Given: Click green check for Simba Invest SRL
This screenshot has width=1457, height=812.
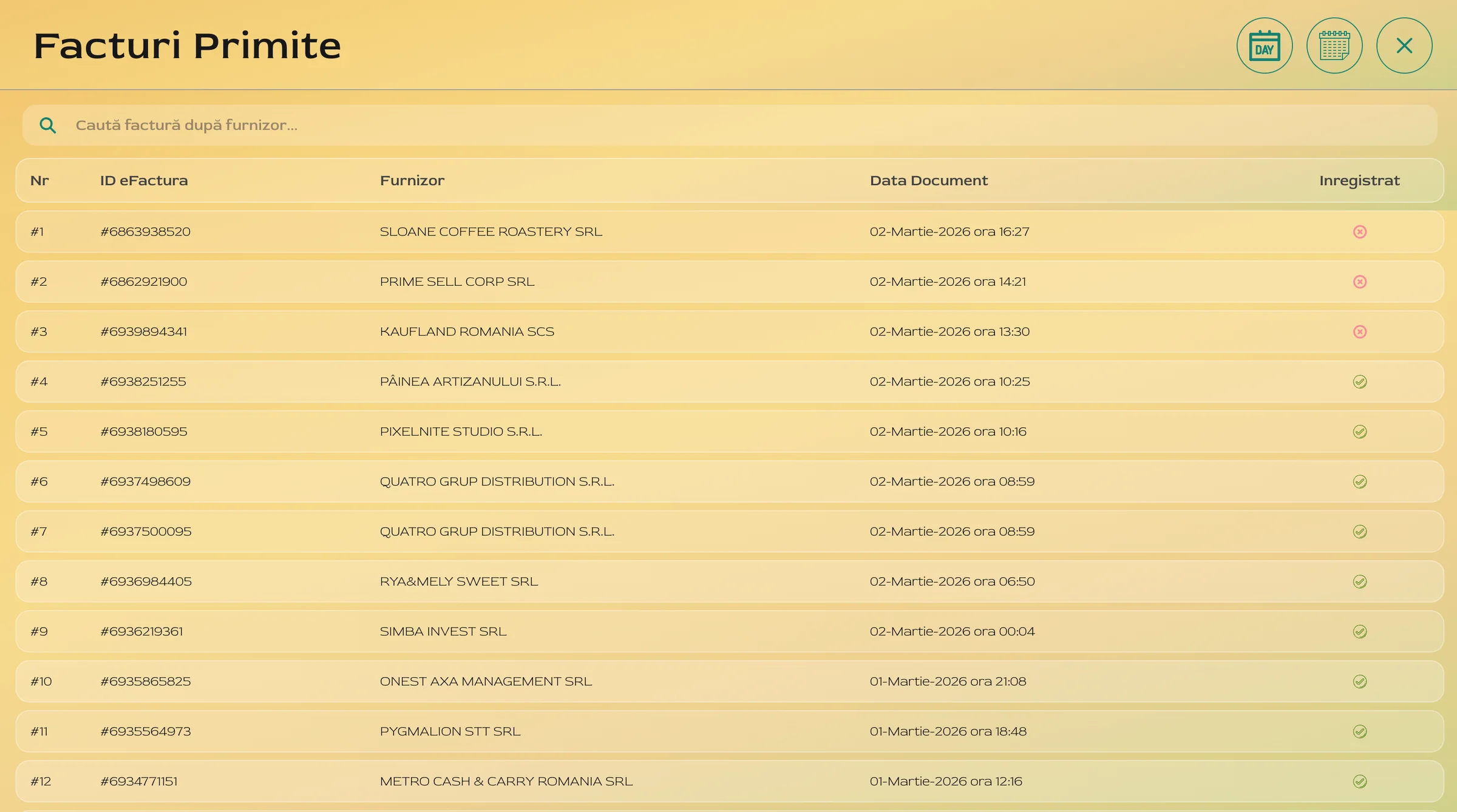Looking at the screenshot, I should click(x=1360, y=632).
